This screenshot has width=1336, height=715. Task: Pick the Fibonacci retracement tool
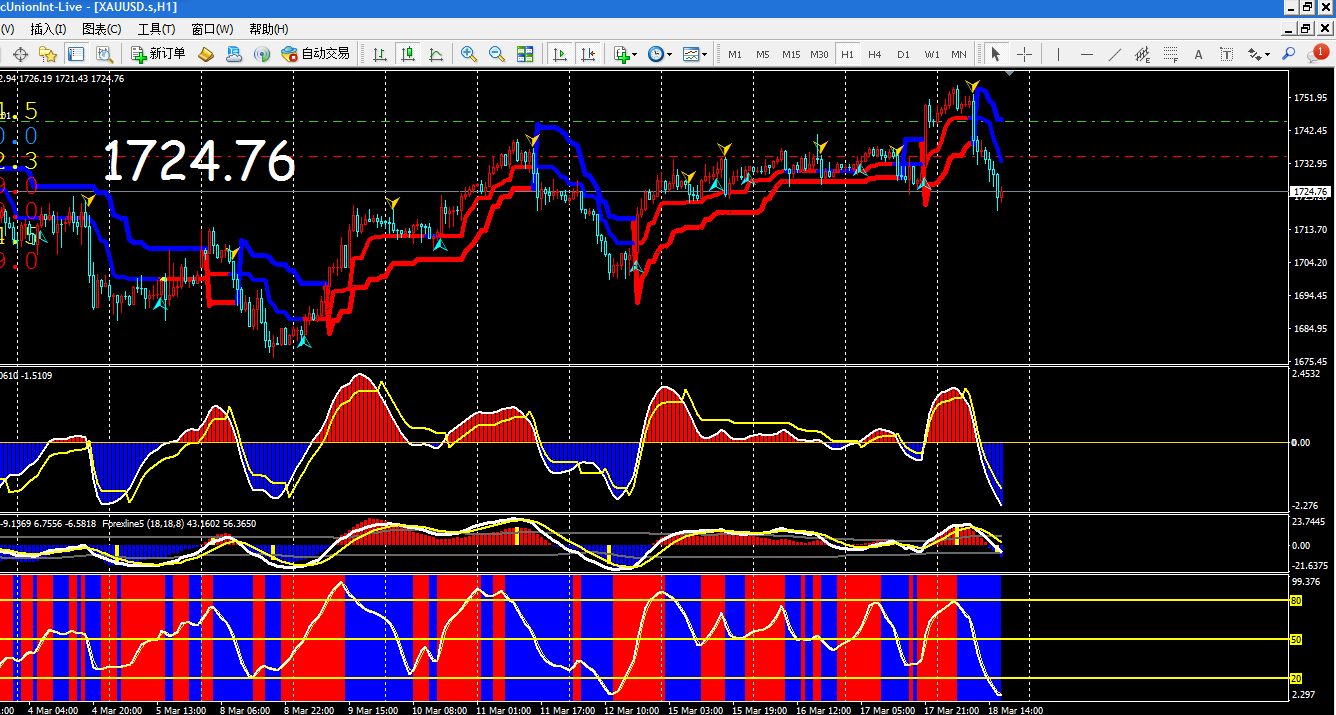pos(1171,54)
